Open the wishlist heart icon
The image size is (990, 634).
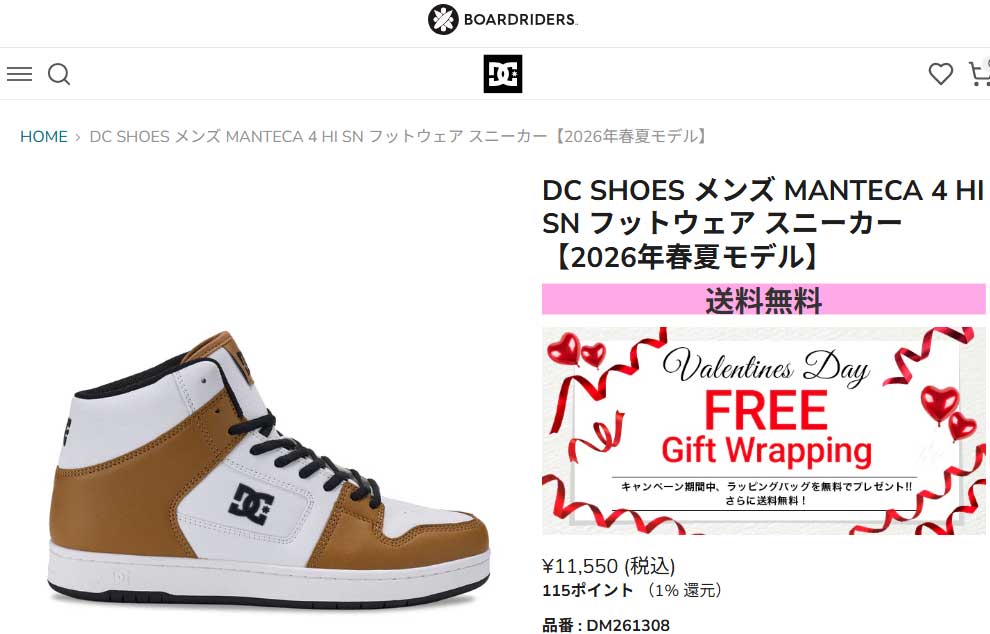pos(940,74)
